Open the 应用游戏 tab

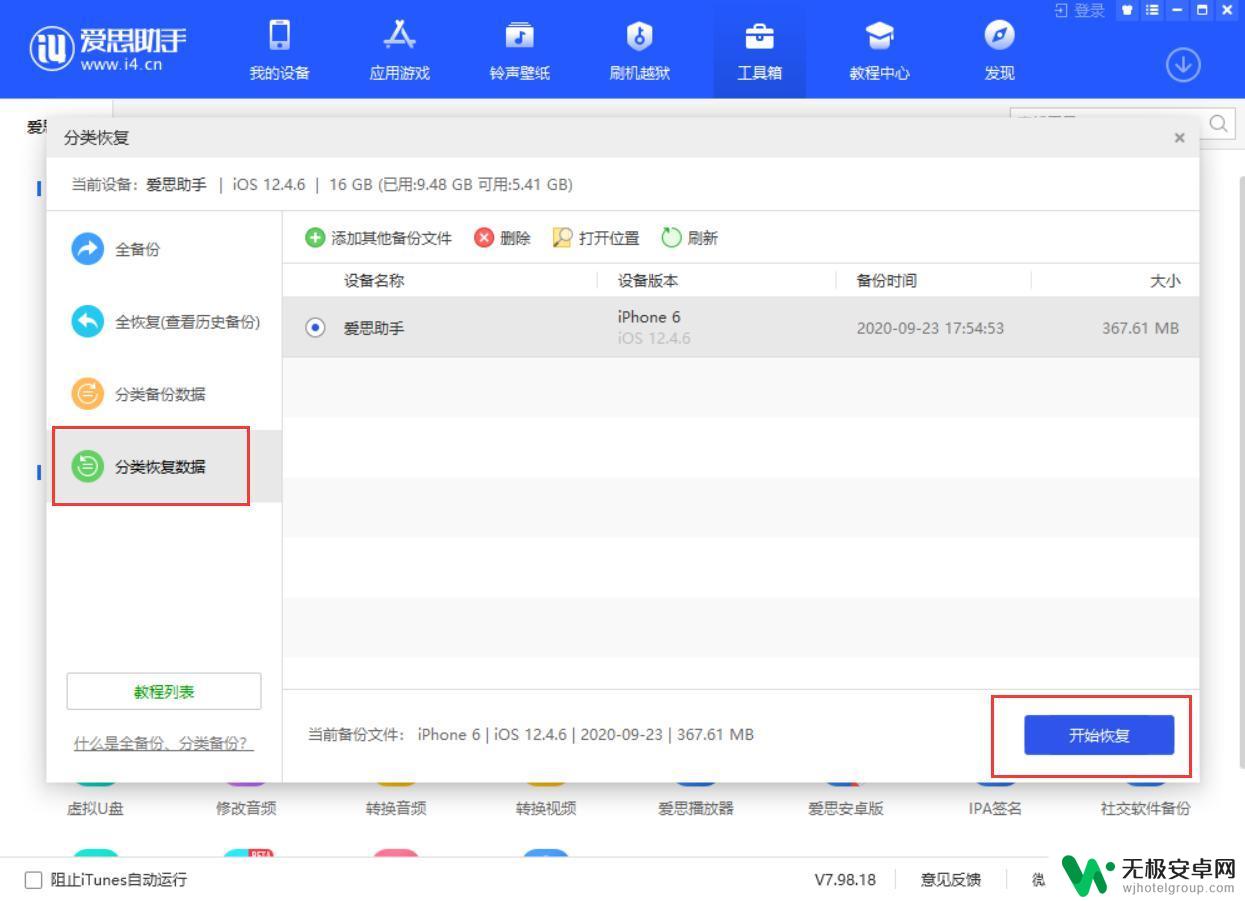coord(399,50)
